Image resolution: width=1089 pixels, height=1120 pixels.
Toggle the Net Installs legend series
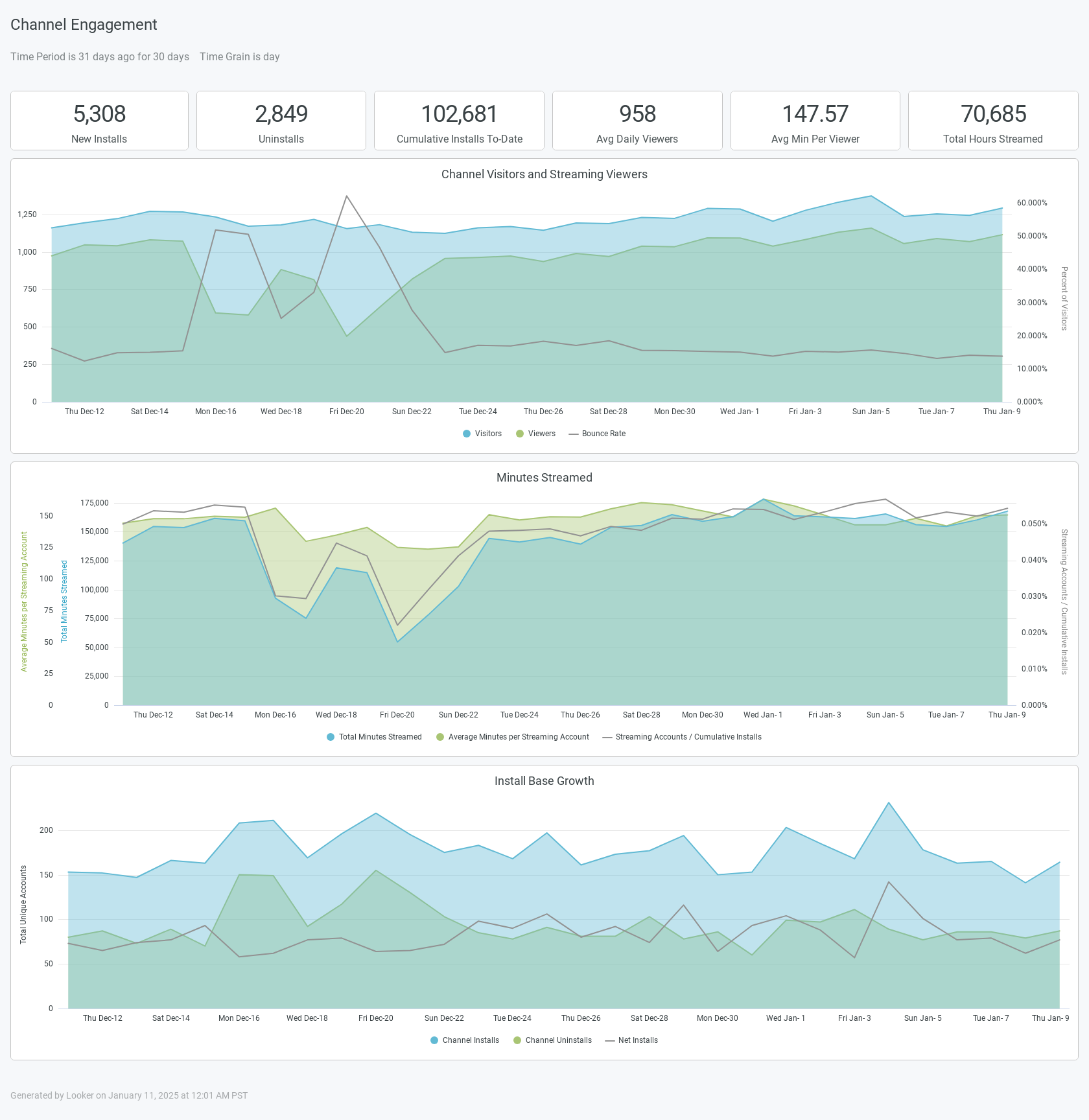point(631,1040)
